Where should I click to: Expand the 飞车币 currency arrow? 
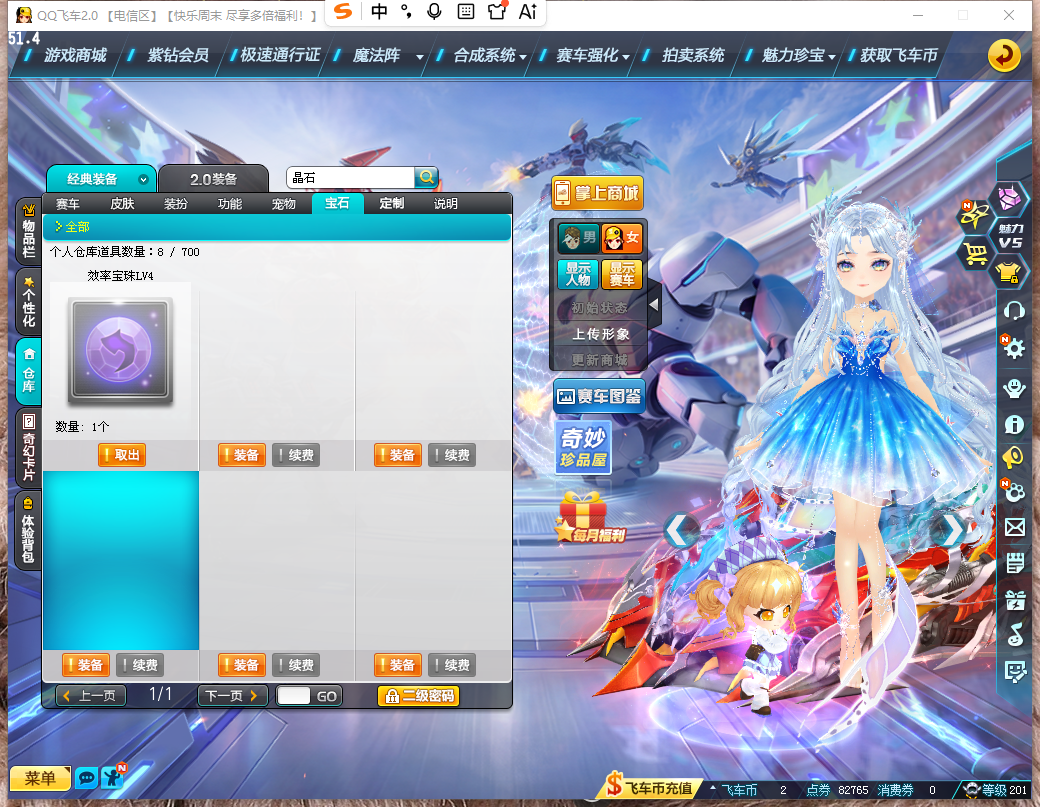(713, 788)
